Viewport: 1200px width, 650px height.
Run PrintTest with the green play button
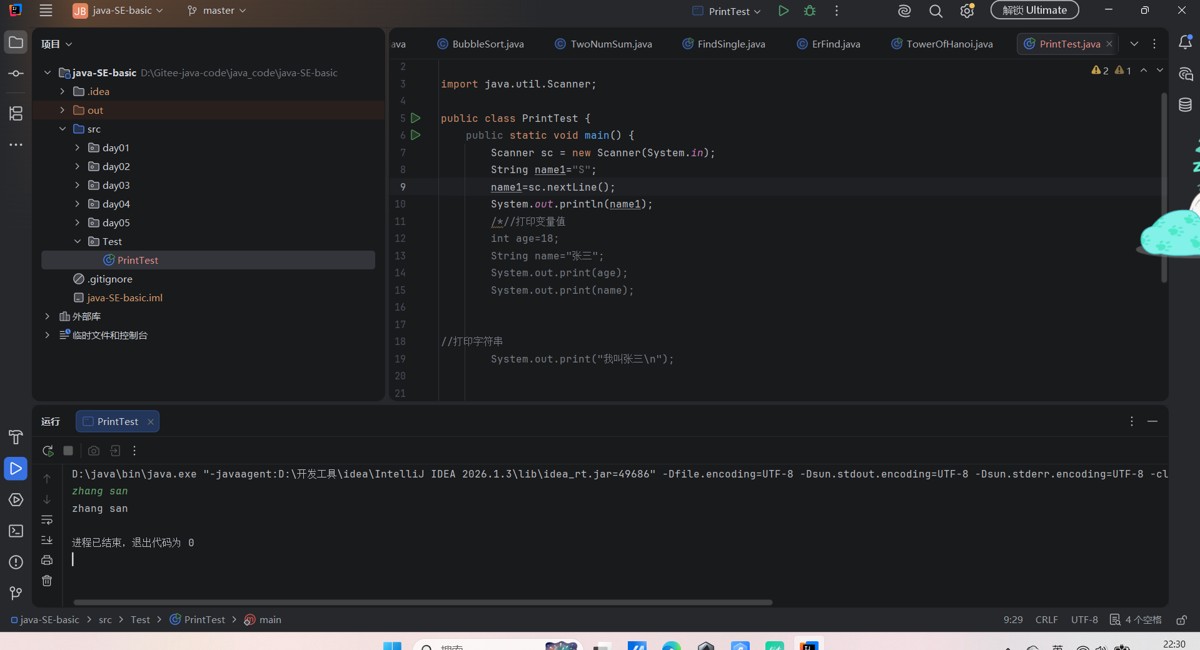pyautogui.click(x=783, y=11)
